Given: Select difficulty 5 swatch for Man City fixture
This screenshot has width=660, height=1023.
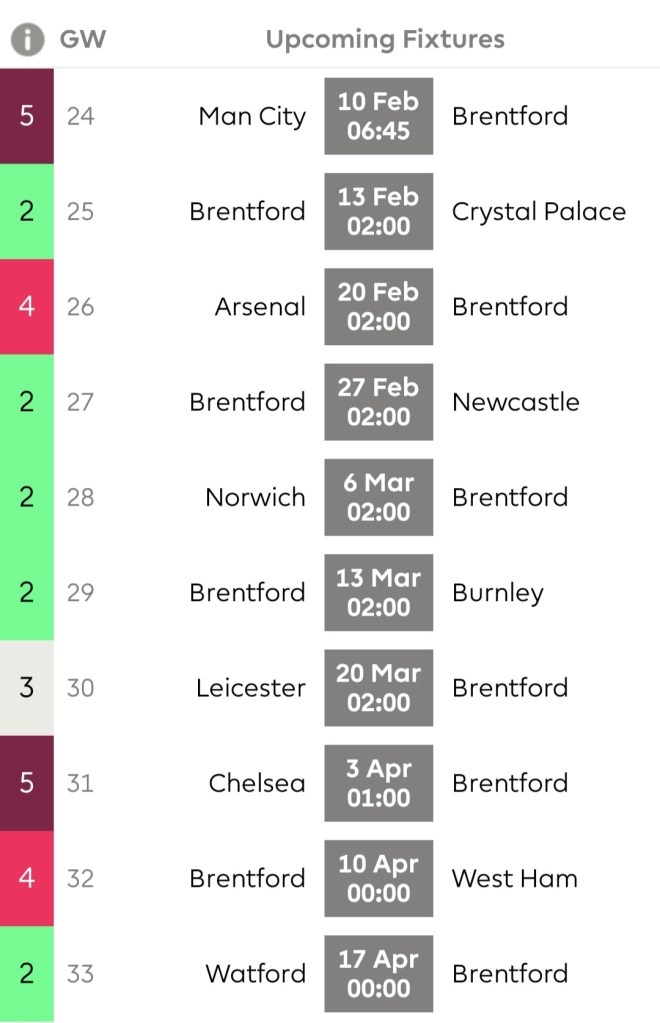Looking at the screenshot, I should tap(27, 116).
